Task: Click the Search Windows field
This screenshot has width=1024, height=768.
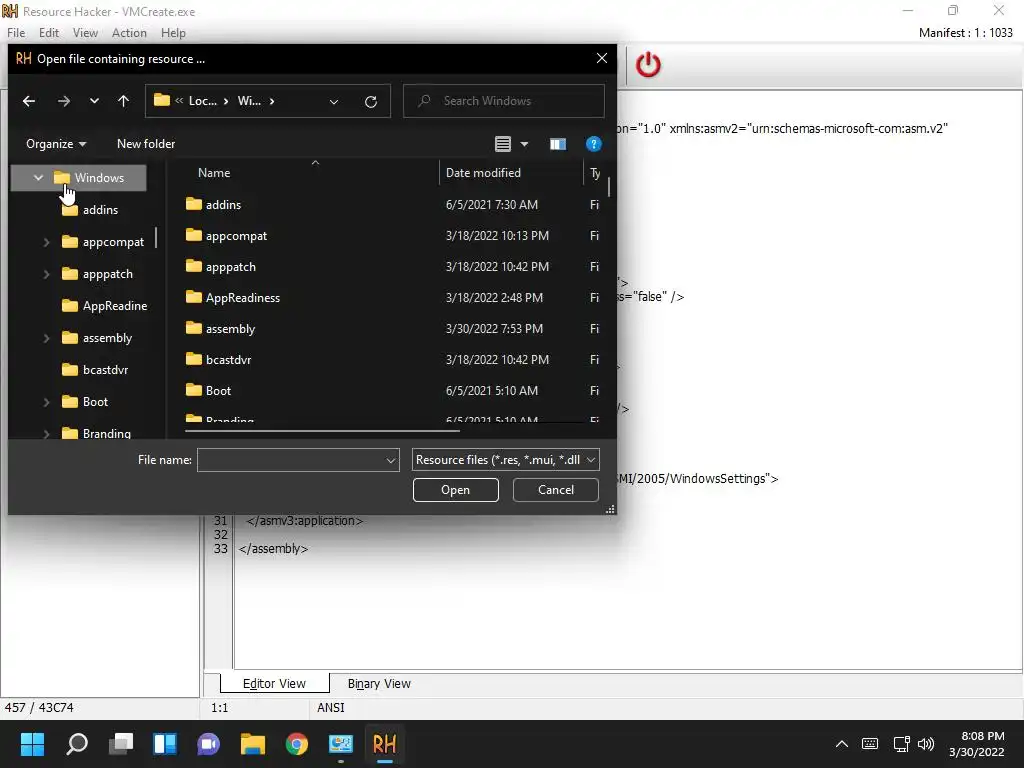Action: click(x=504, y=101)
